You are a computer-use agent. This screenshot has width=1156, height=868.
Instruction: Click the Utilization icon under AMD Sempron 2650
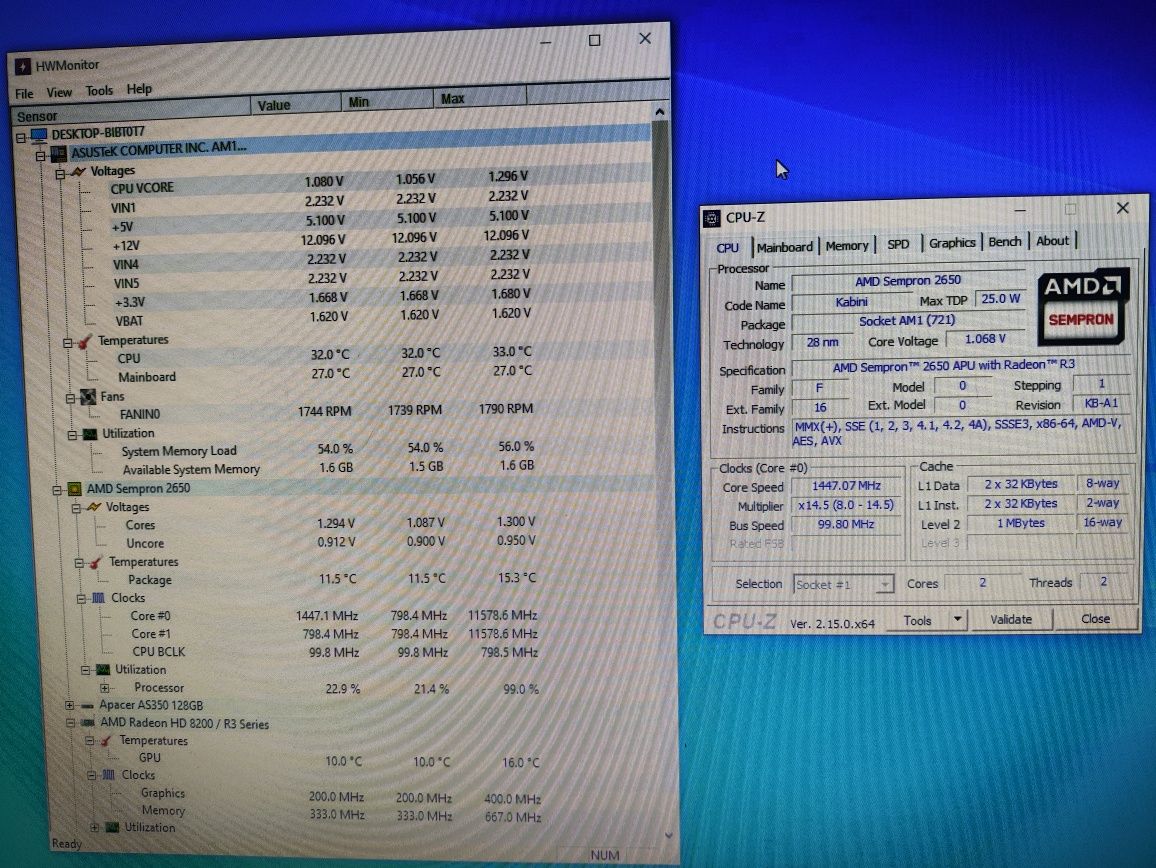click(x=102, y=670)
